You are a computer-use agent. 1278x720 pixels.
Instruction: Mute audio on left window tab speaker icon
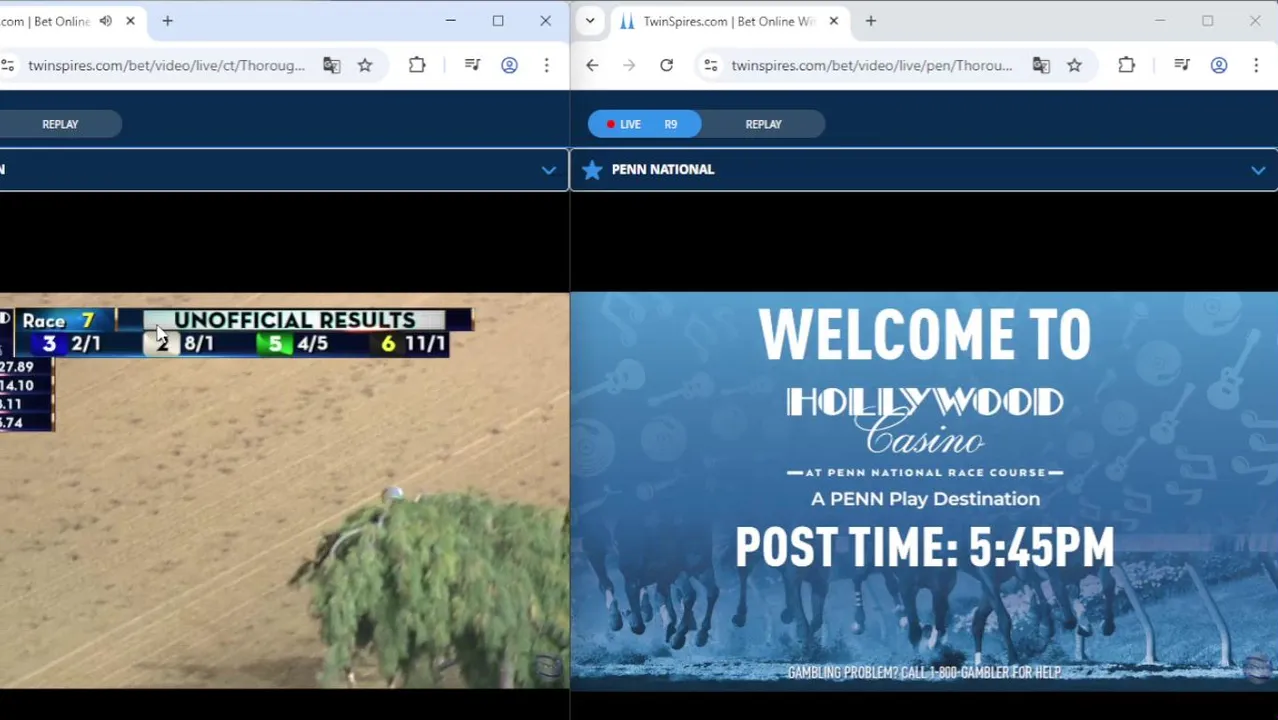106,21
